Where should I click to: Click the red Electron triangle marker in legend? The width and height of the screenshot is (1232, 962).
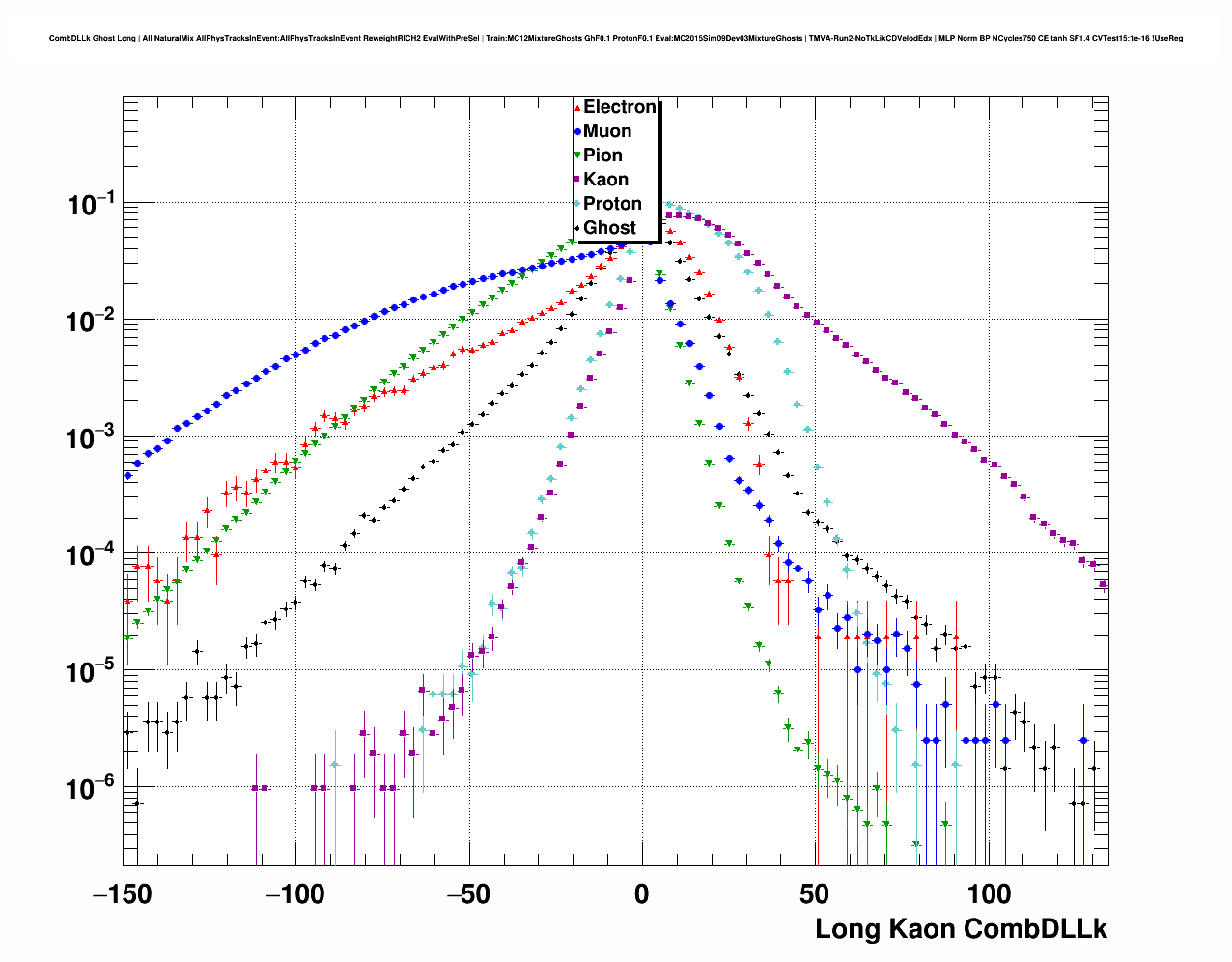[x=577, y=108]
